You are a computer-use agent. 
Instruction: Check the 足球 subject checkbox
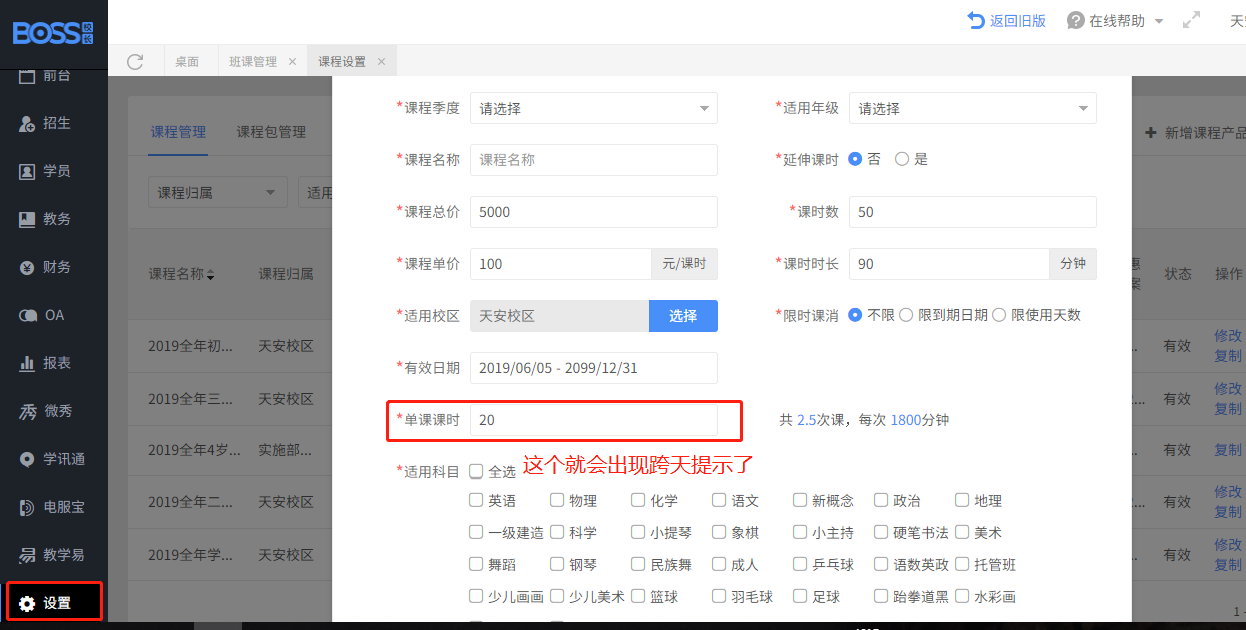pos(800,596)
